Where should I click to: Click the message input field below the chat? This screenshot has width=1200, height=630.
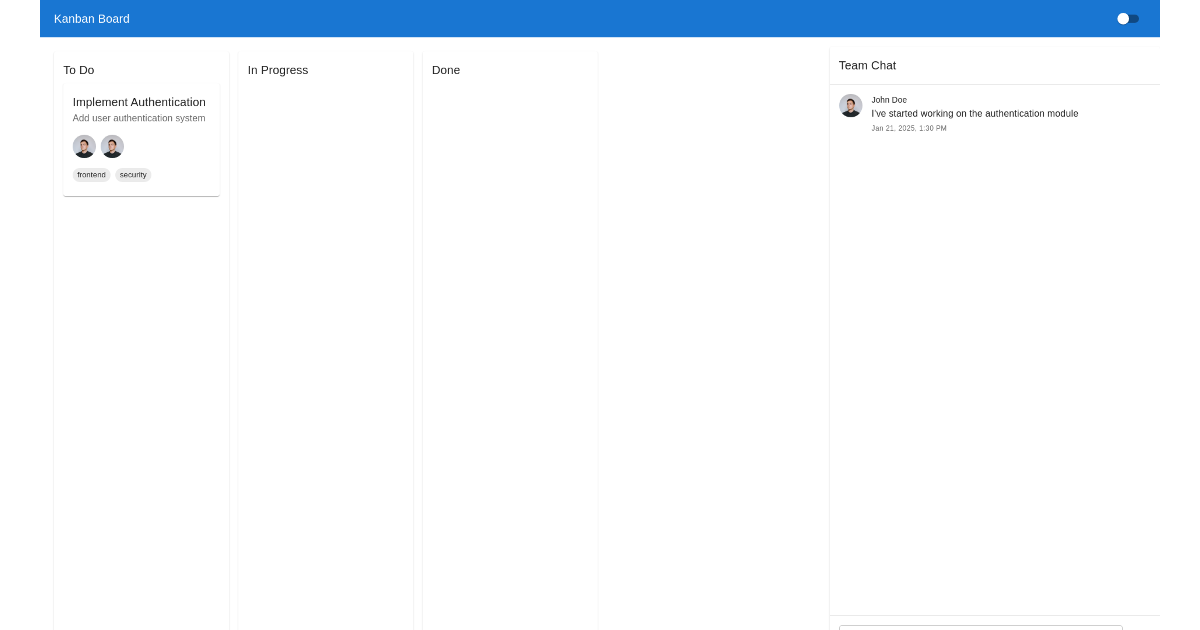click(981, 627)
